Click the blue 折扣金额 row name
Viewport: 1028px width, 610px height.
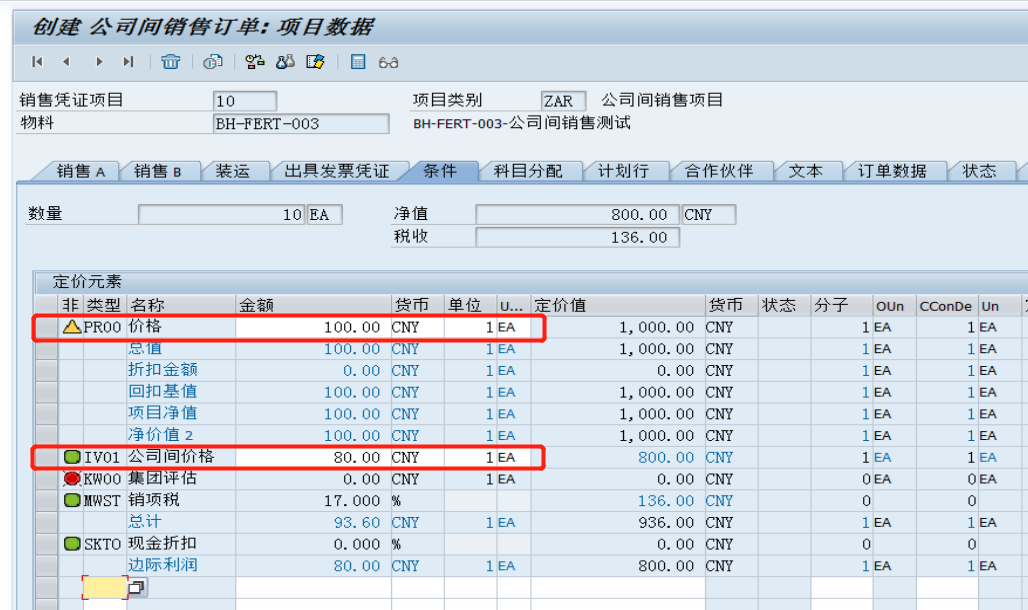tap(163, 370)
